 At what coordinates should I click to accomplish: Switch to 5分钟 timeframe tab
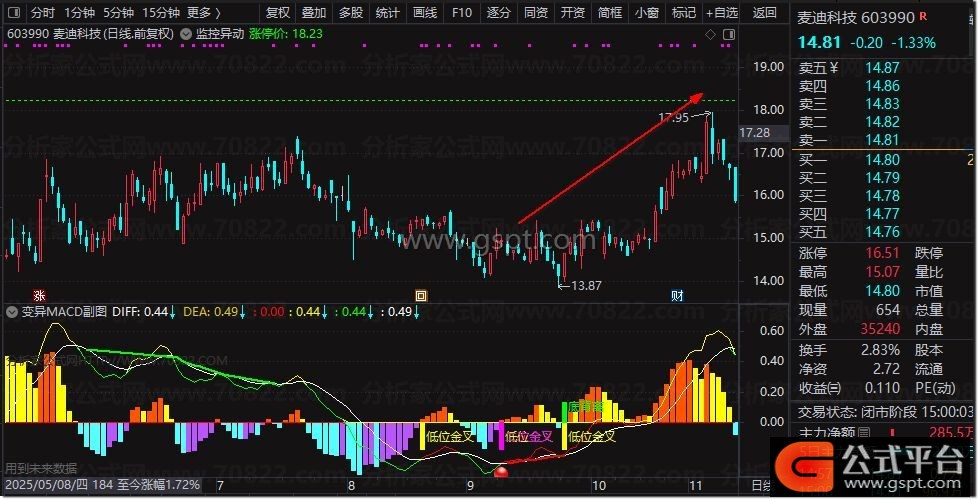[117, 13]
